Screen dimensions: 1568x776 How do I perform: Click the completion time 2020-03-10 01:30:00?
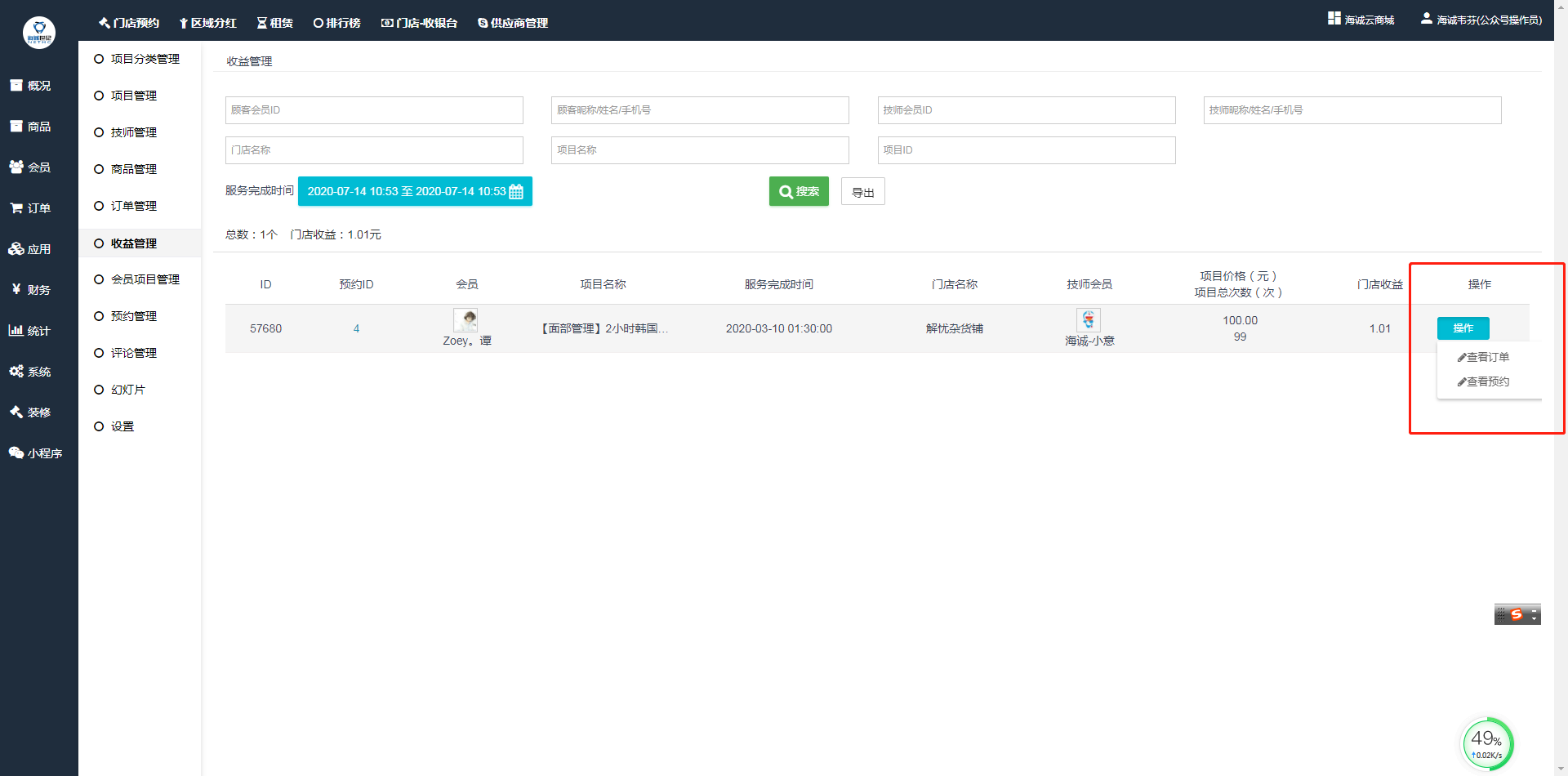pos(779,328)
